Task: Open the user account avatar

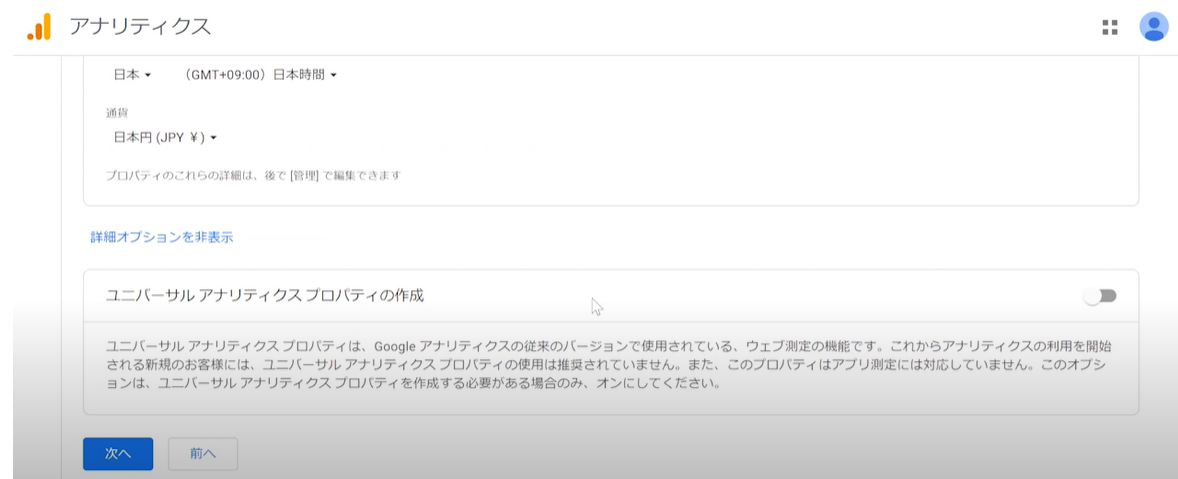Action: pyautogui.click(x=1153, y=27)
